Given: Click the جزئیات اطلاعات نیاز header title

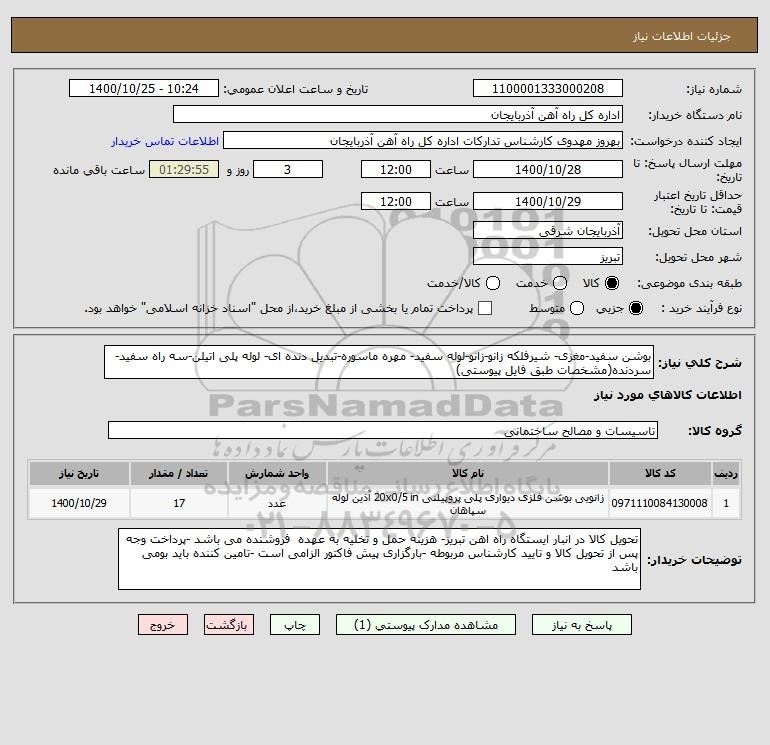Looking at the screenshot, I should coord(682,36).
